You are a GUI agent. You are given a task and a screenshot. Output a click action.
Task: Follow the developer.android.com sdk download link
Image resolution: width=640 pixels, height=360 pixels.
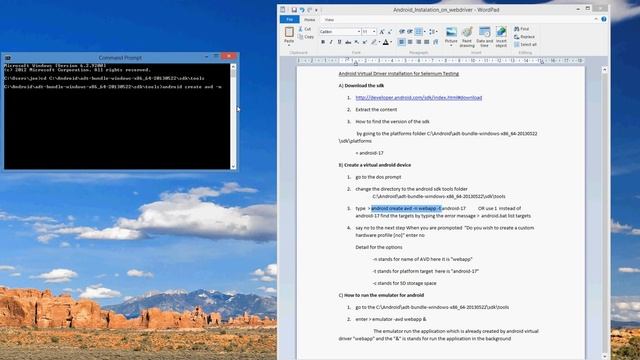[x=418, y=98]
